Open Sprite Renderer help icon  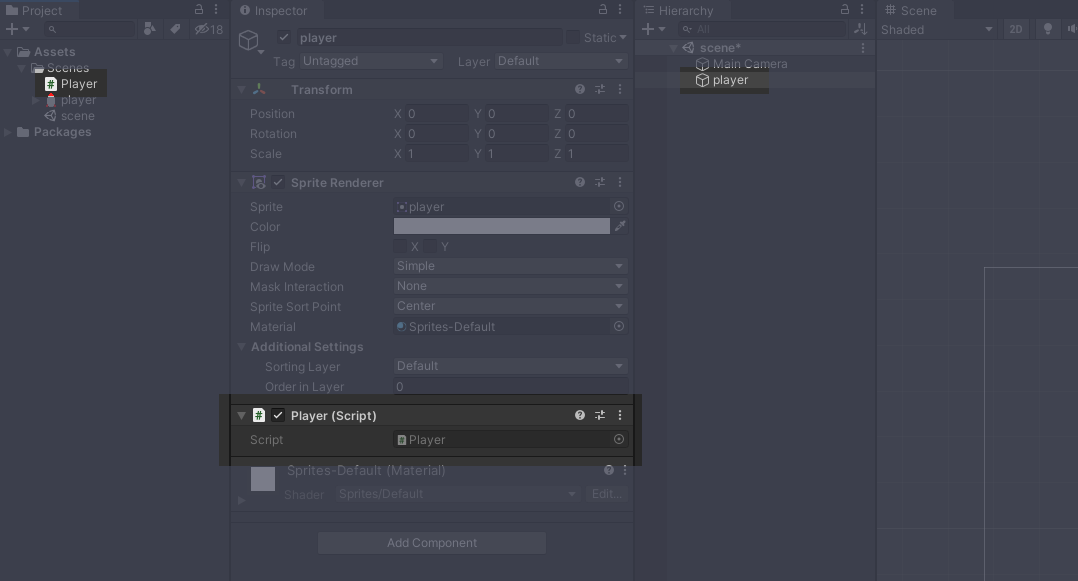click(580, 182)
